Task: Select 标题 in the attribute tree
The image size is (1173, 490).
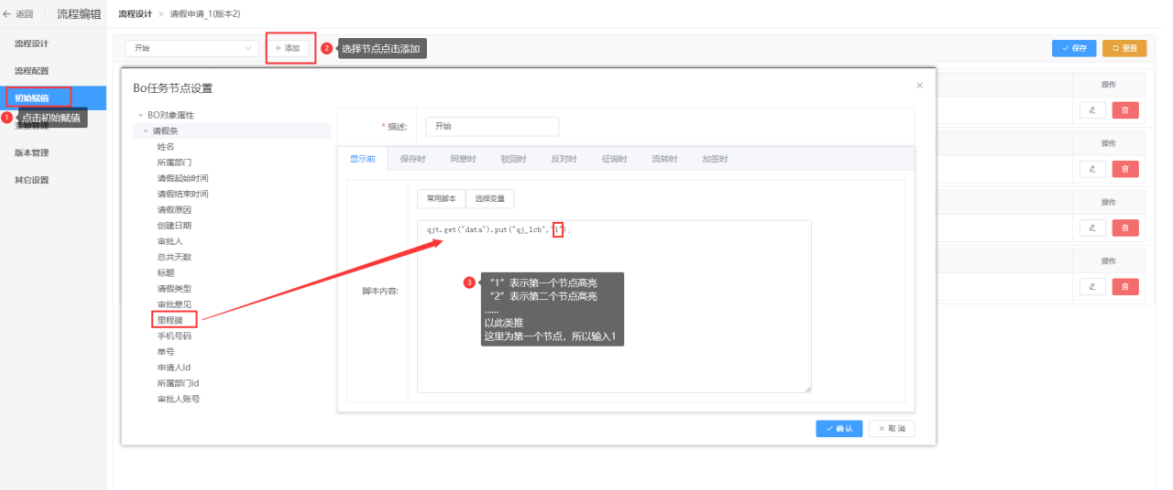Action: 165,272
